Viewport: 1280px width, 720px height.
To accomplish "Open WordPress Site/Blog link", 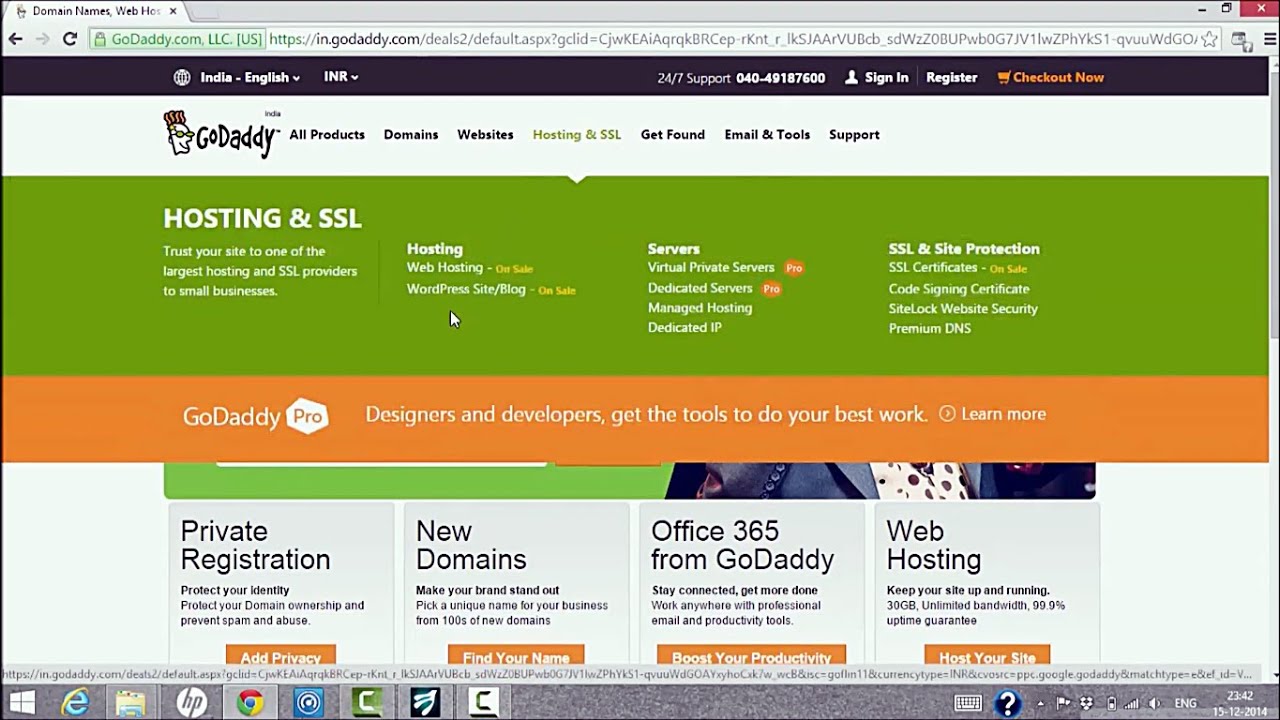I will pyautogui.click(x=466, y=289).
